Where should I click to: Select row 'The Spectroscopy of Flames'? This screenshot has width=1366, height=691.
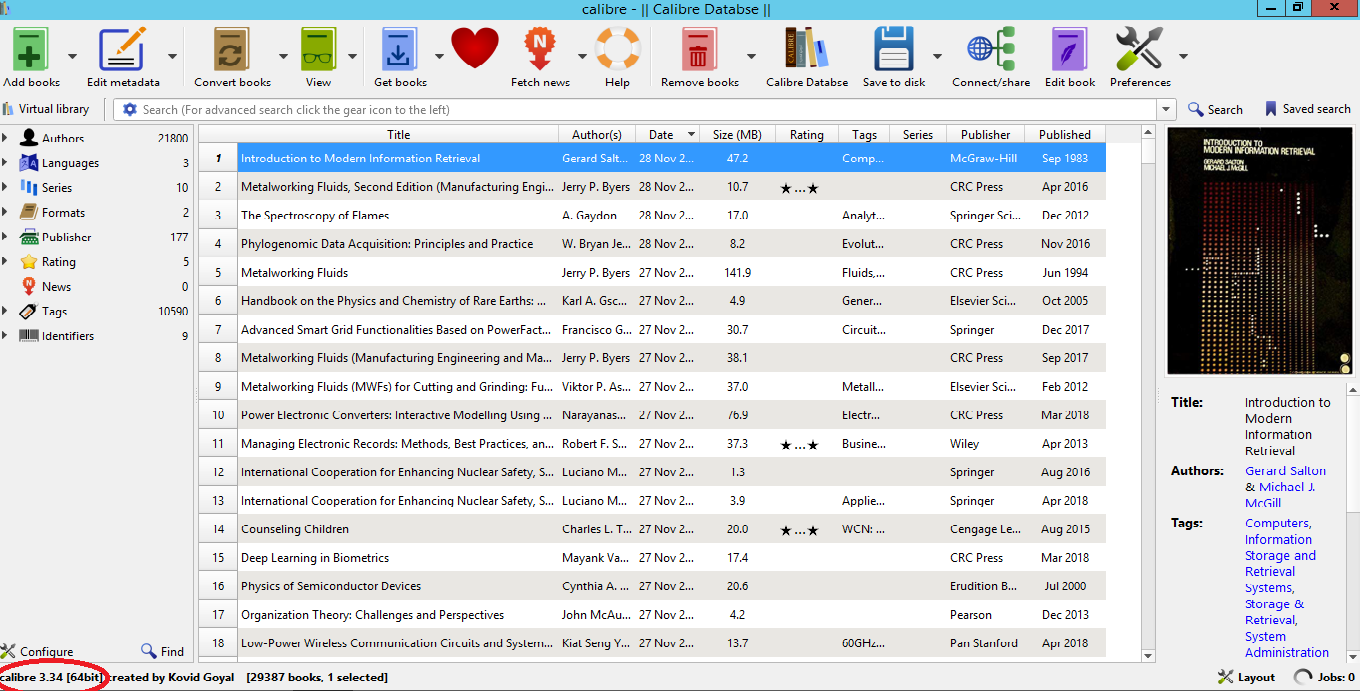click(652, 215)
